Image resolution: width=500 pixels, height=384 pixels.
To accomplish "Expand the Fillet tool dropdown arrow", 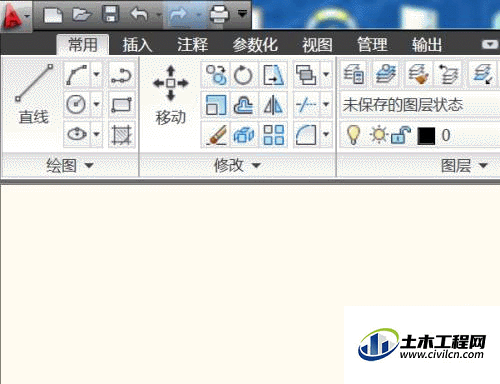I will tap(326, 134).
